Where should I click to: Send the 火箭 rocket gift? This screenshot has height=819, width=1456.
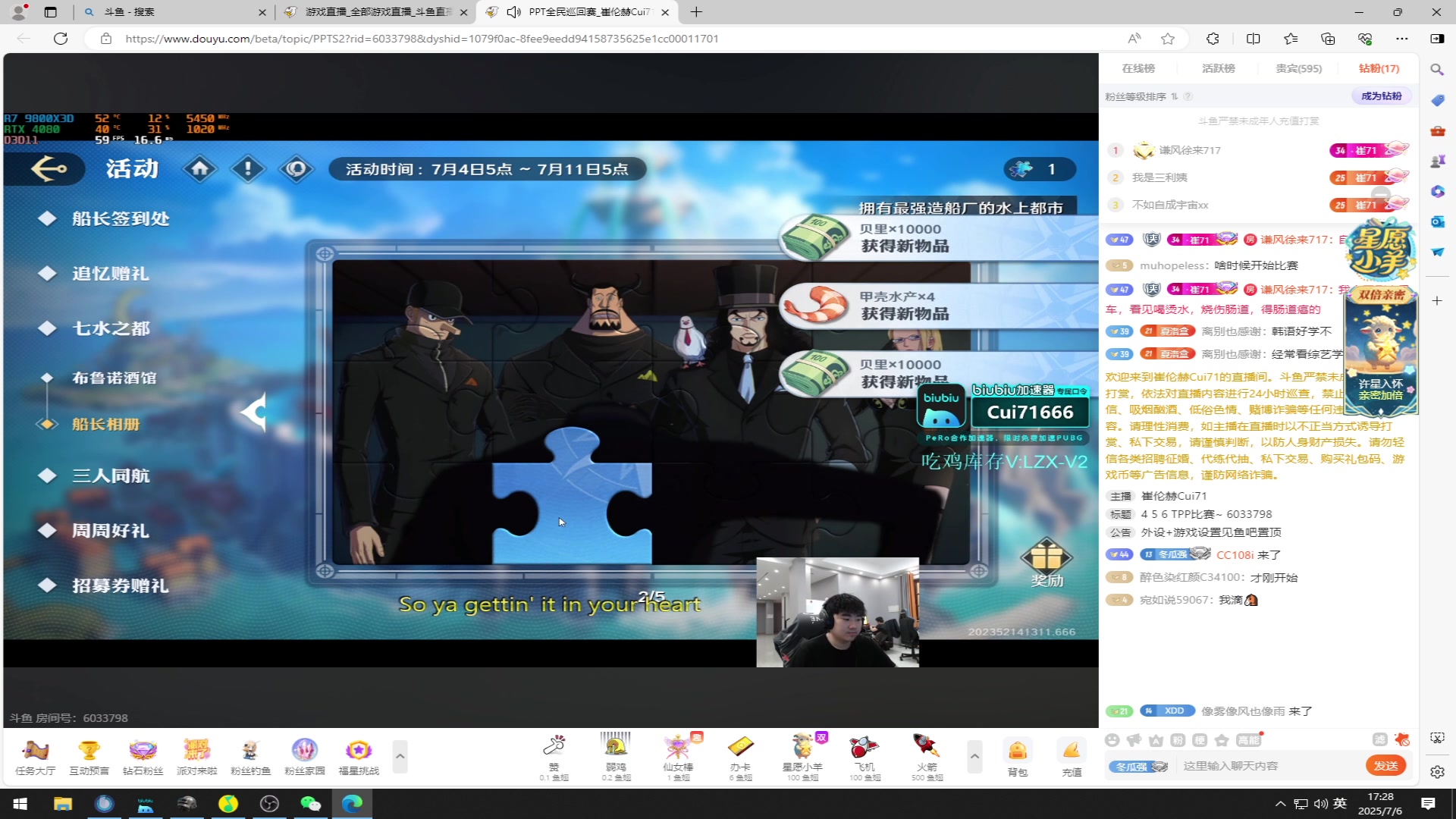click(927, 756)
